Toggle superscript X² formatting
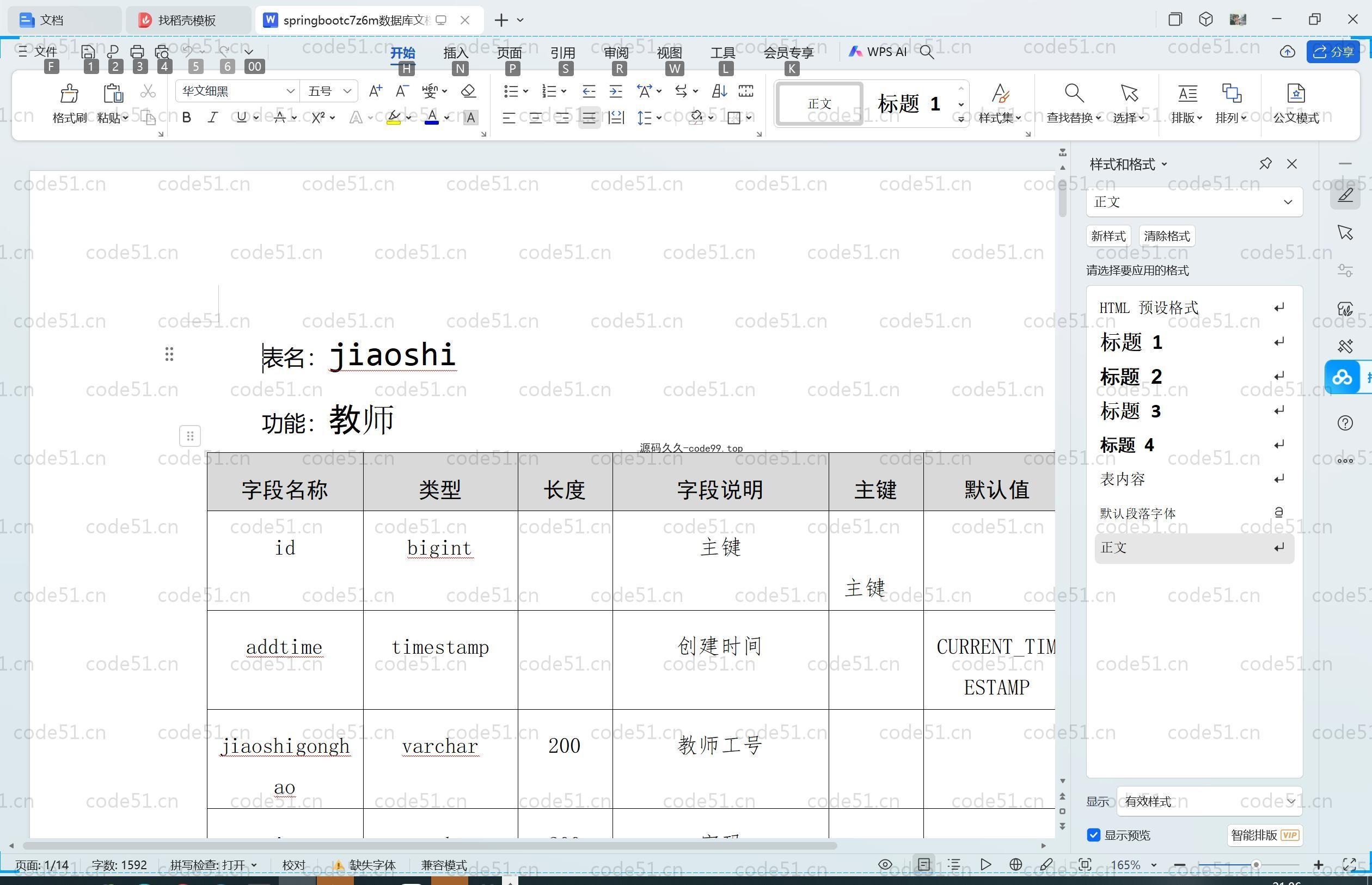The height and width of the screenshot is (885, 1372). [x=318, y=118]
